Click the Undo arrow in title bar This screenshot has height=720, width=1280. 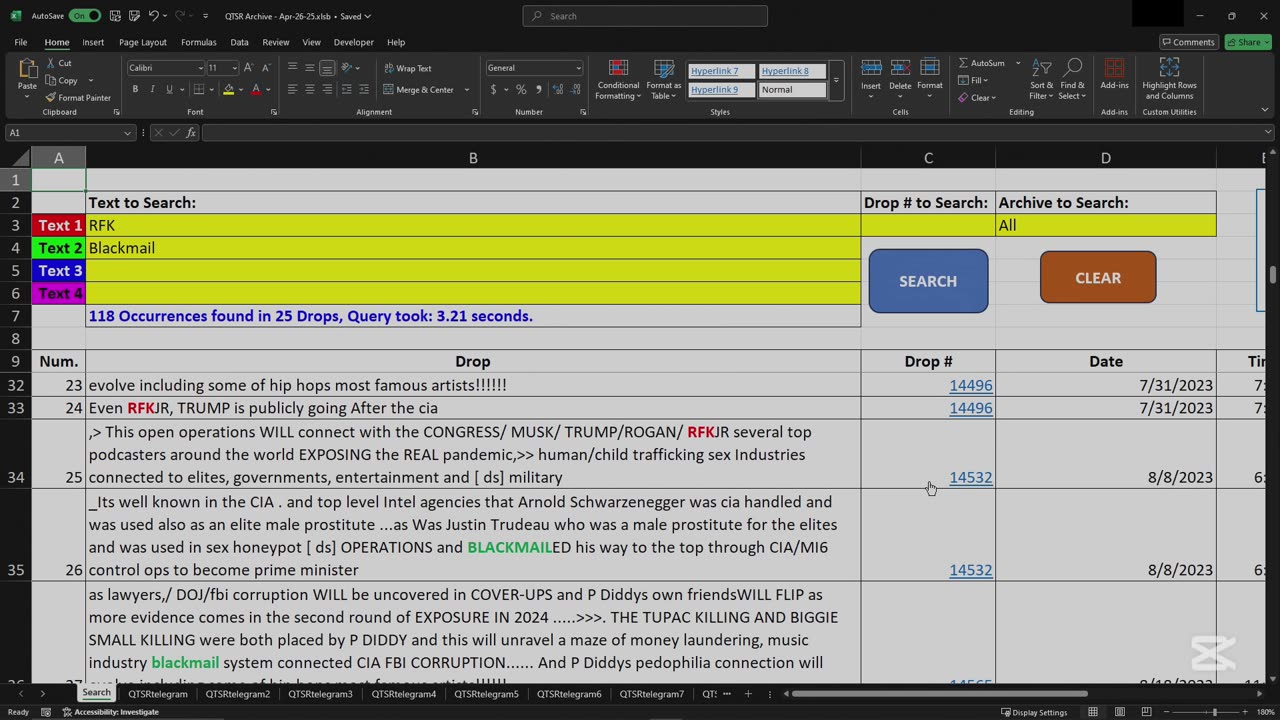pos(153,16)
